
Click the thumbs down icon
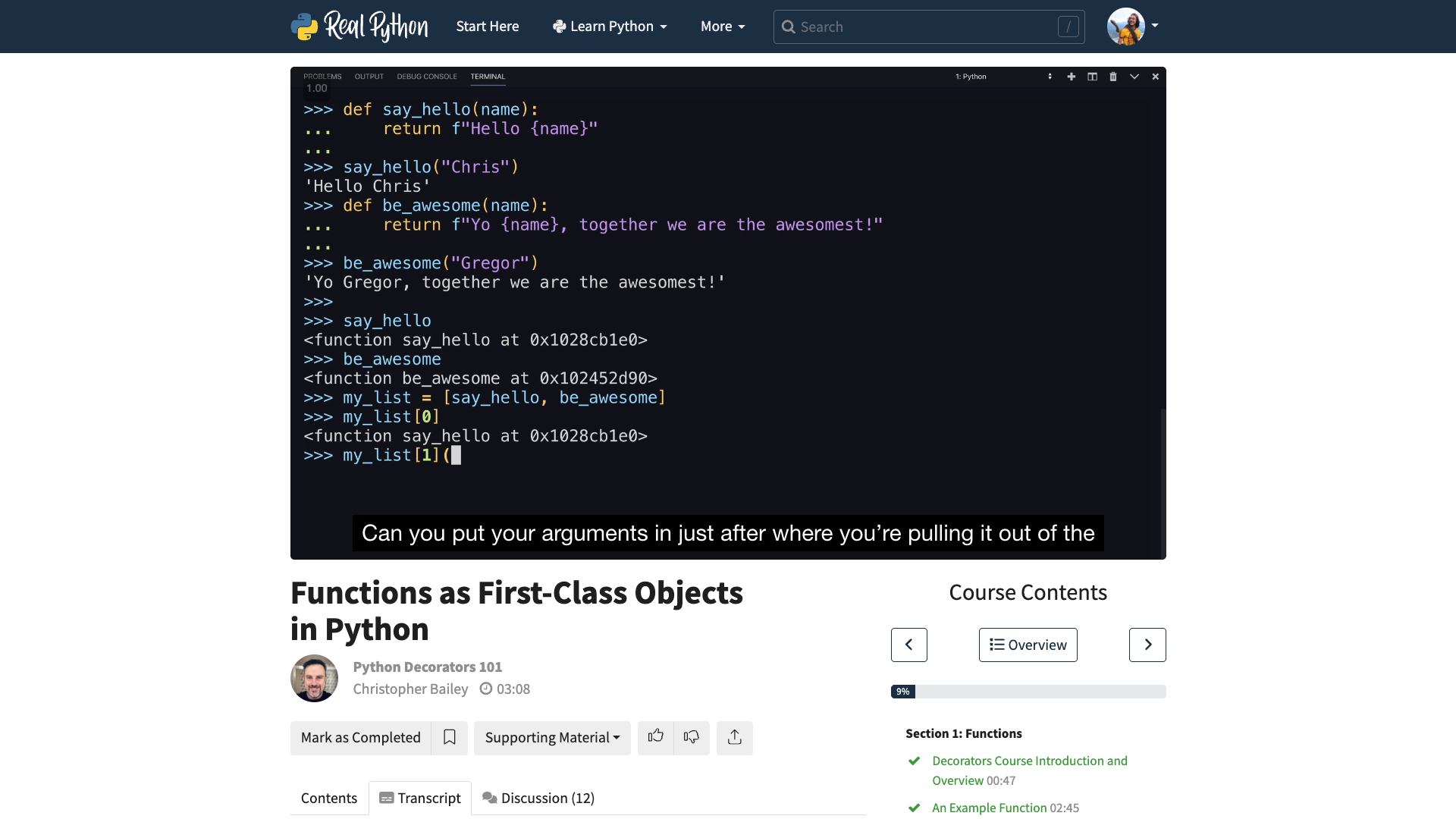click(691, 737)
